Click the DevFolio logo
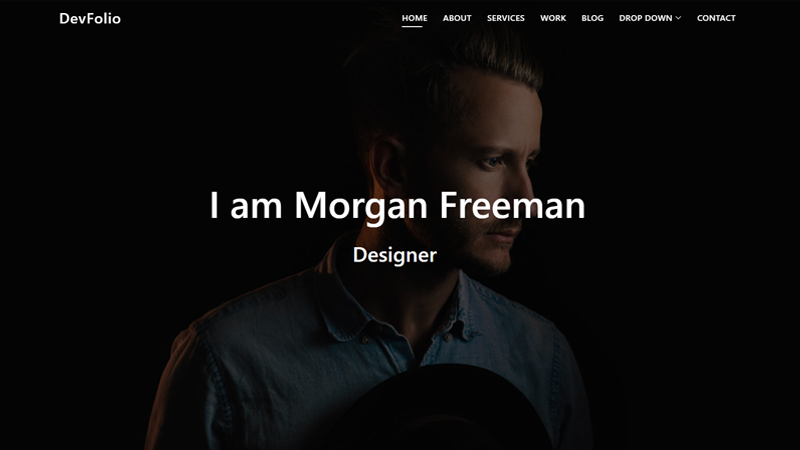This screenshot has height=450, width=800. point(90,18)
